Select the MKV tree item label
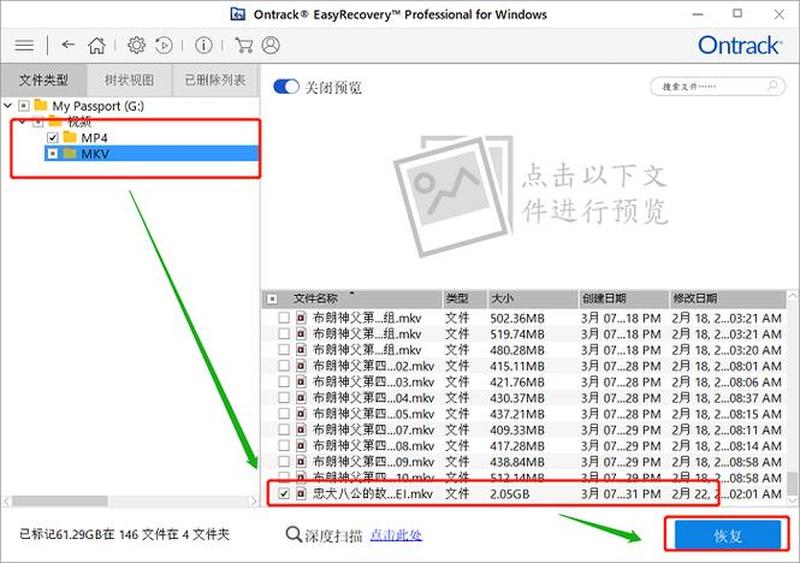Screen dimensions: 800x563 pos(95,154)
